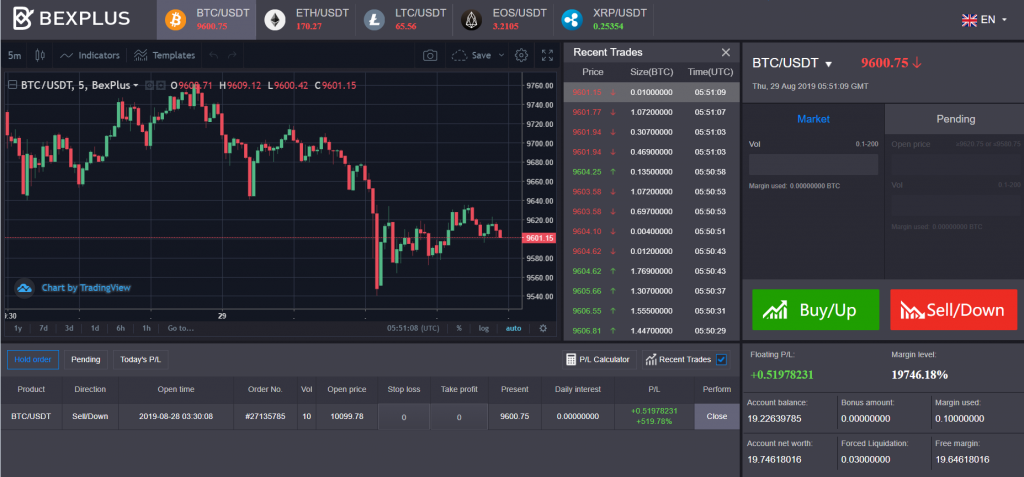
Task: Edit Take profit for order #27135785
Action: [459, 417]
